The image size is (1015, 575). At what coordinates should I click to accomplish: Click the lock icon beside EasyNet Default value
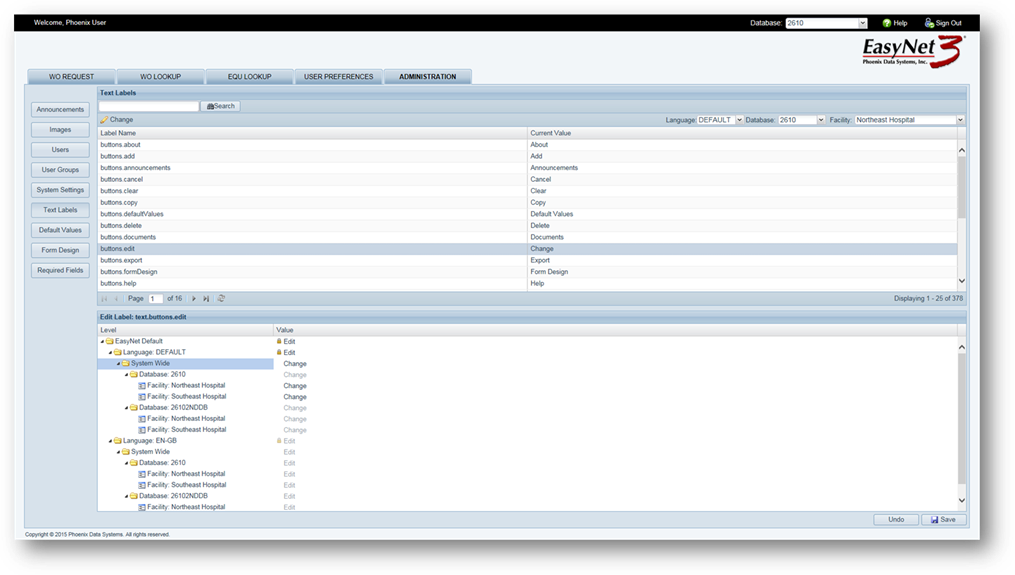point(279,342)
